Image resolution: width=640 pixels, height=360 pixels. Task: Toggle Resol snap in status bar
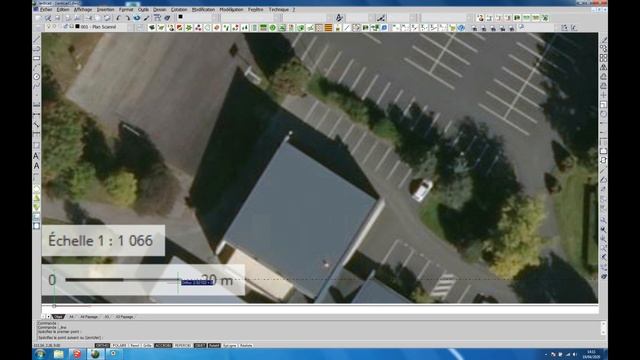click(135, 346)
